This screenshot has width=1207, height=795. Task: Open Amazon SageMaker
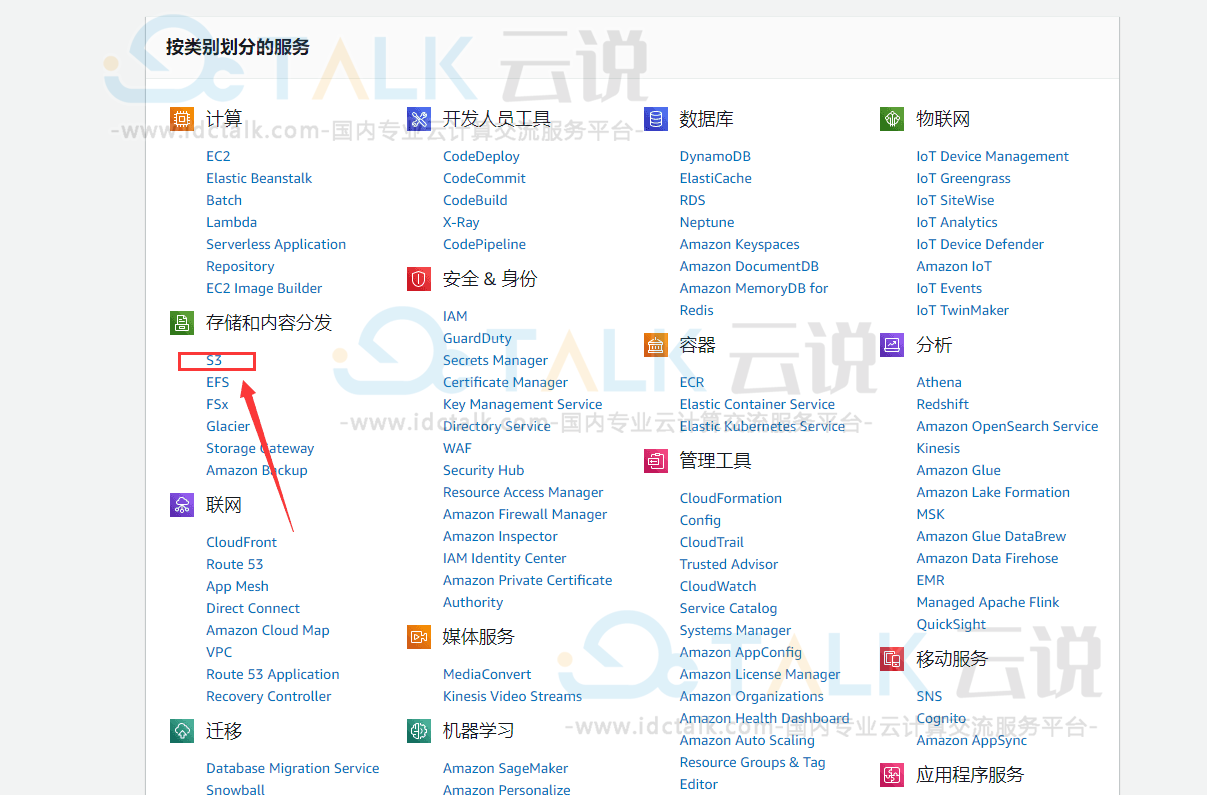pyautogui.click(x=505, y=768)
